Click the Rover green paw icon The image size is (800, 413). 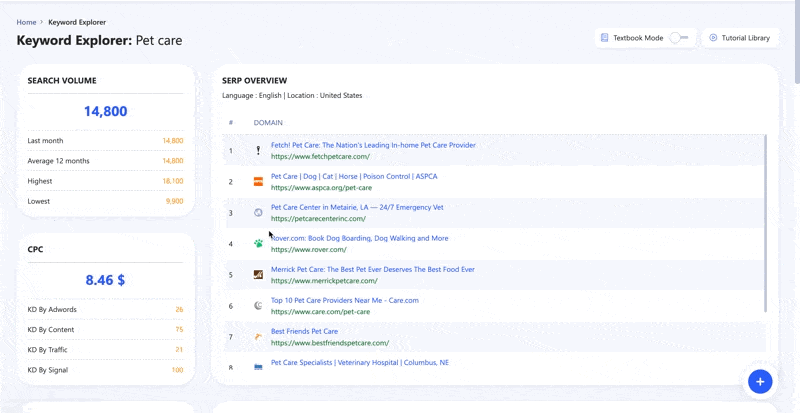[259, 244]
